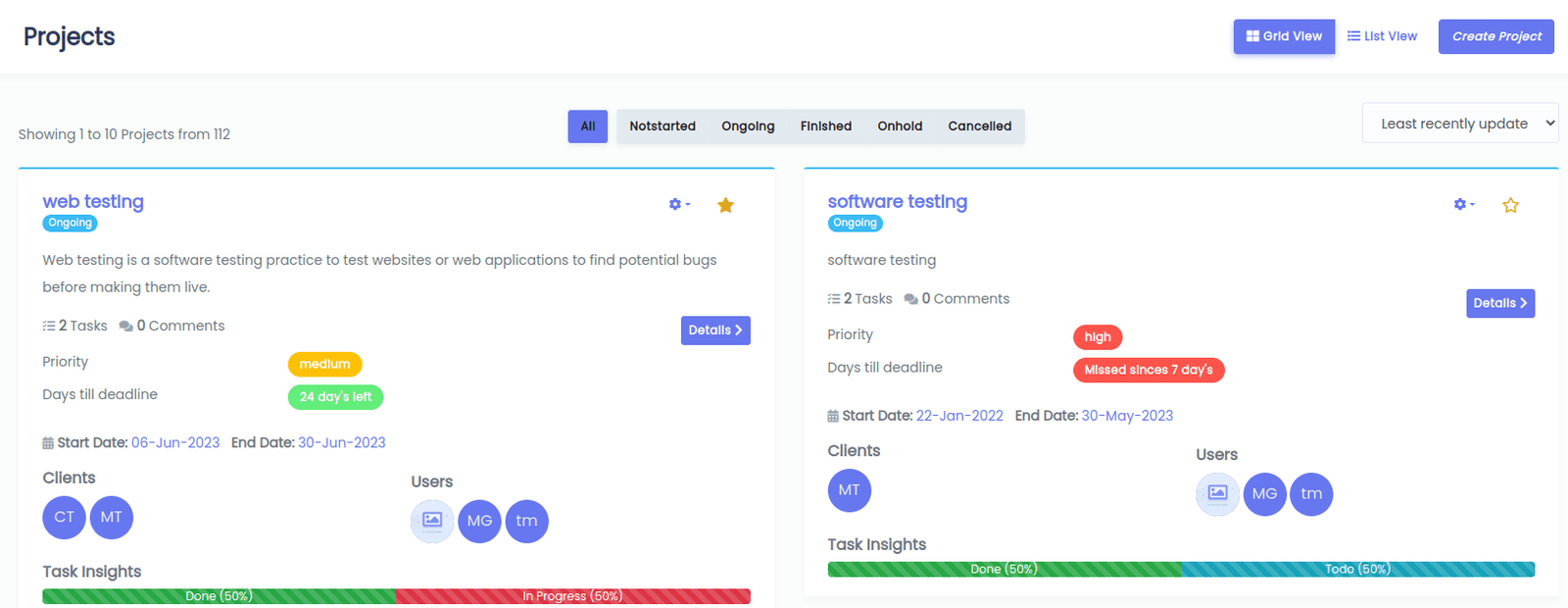Unfavorite the web testing project star
Image resolution: width=1568 pixels, height=608 pixels.
[725, 205]
